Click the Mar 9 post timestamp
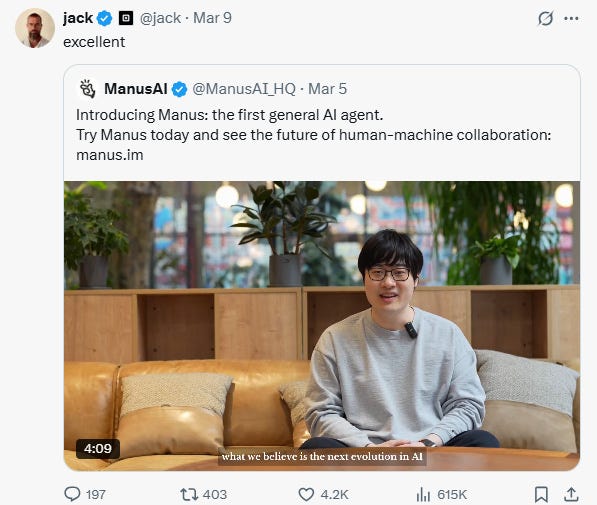This screenshot has height=505, width=597. click(x=212, y=18)
